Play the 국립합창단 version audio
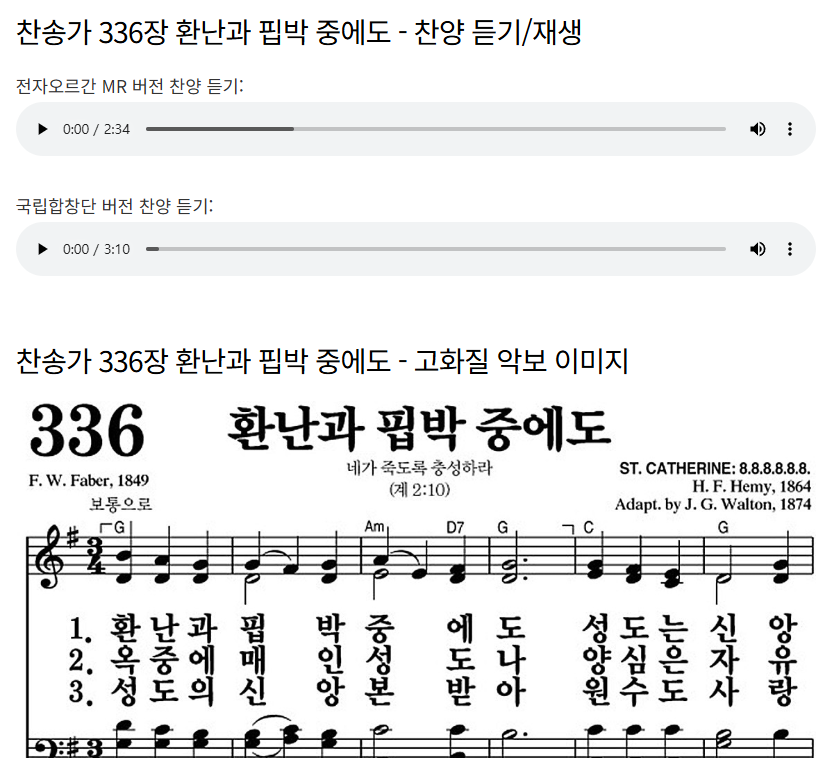Screen dimensions: 834x758 (42, 249)
